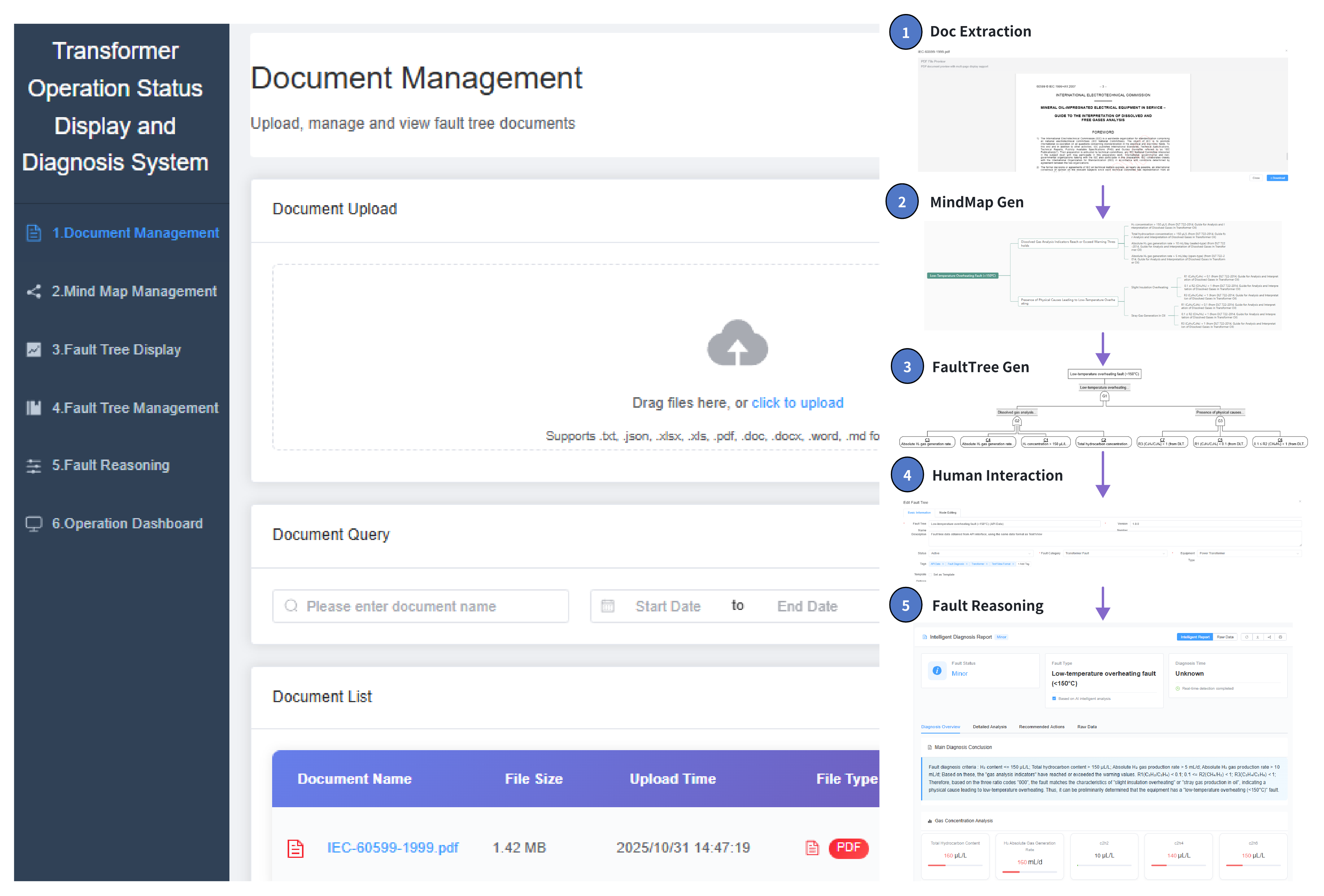Viewport: 1324px width, 896px height.
Task: Click the 'click to upload' link
Action: click(x=797, y=403)
